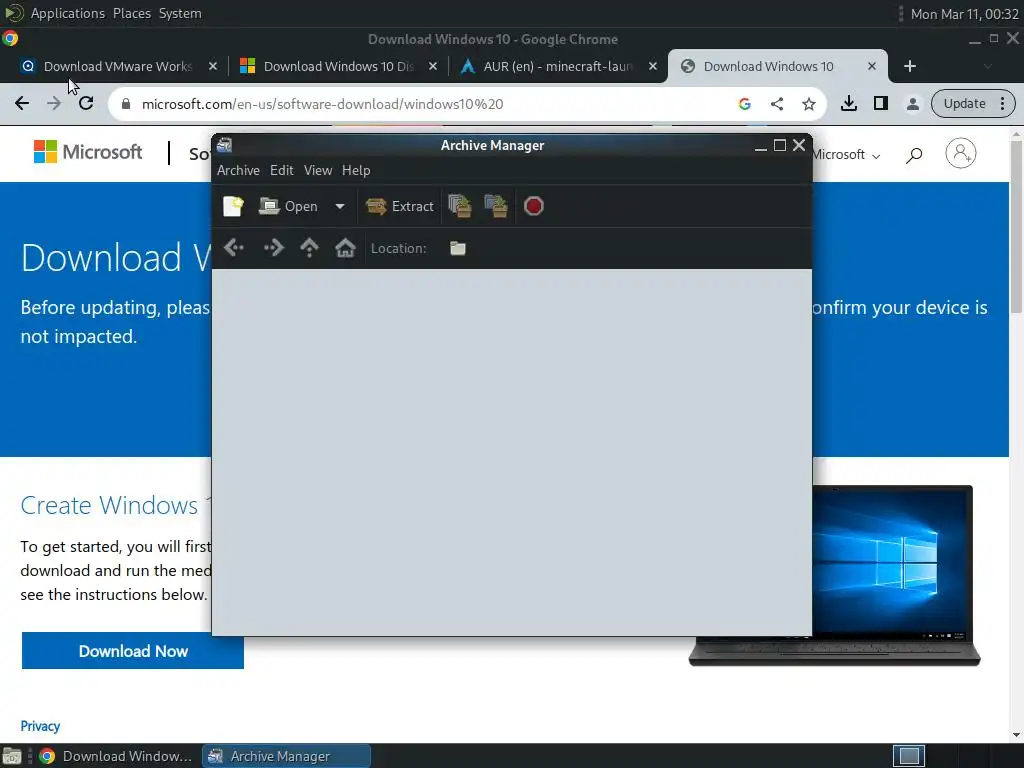Screen dimensions: 1024x768
Task: Open the Applications menu in the top panel
Action: click(67, 13)
